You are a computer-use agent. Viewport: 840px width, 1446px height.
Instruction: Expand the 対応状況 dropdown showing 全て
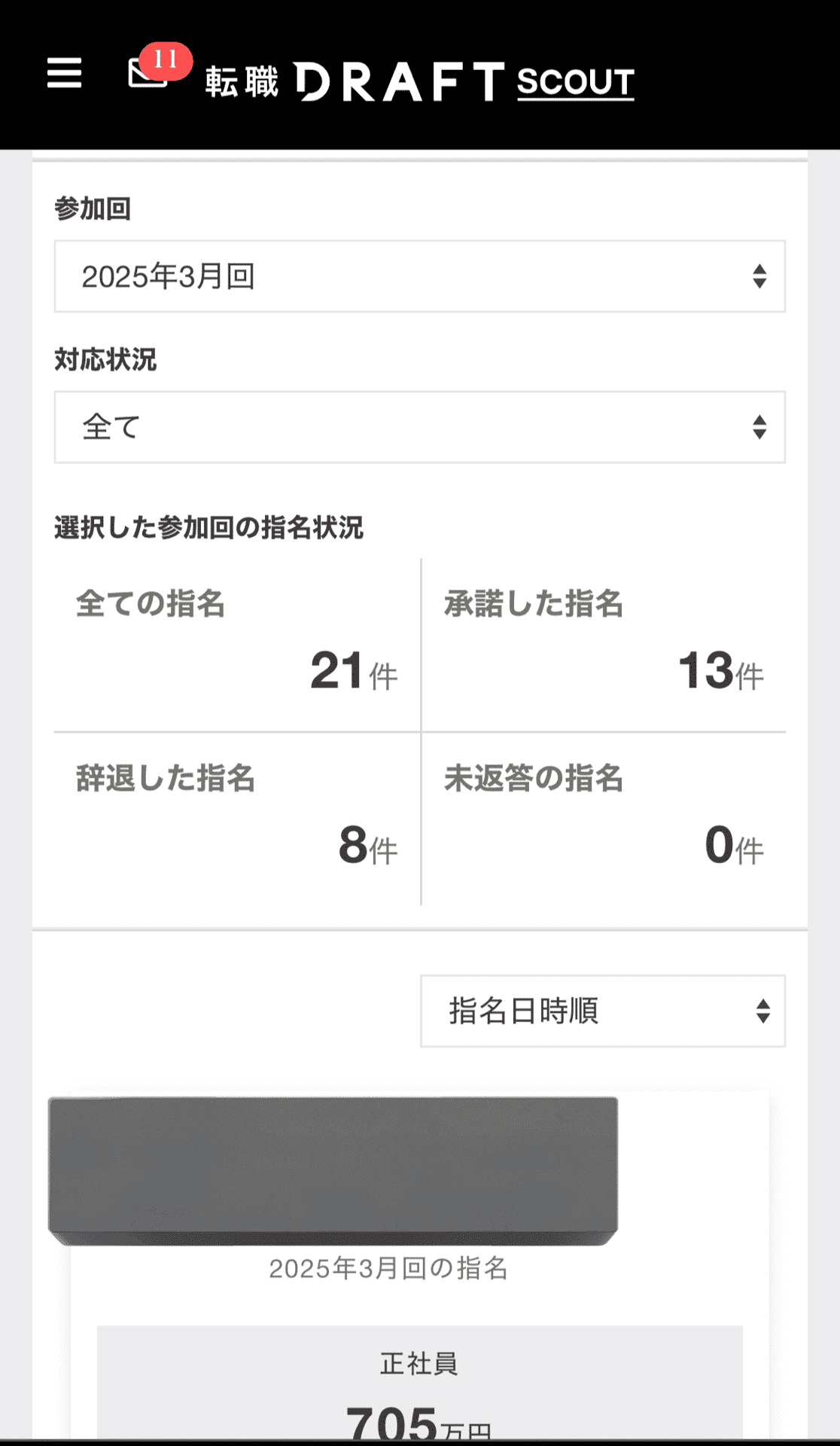point(406,427)
